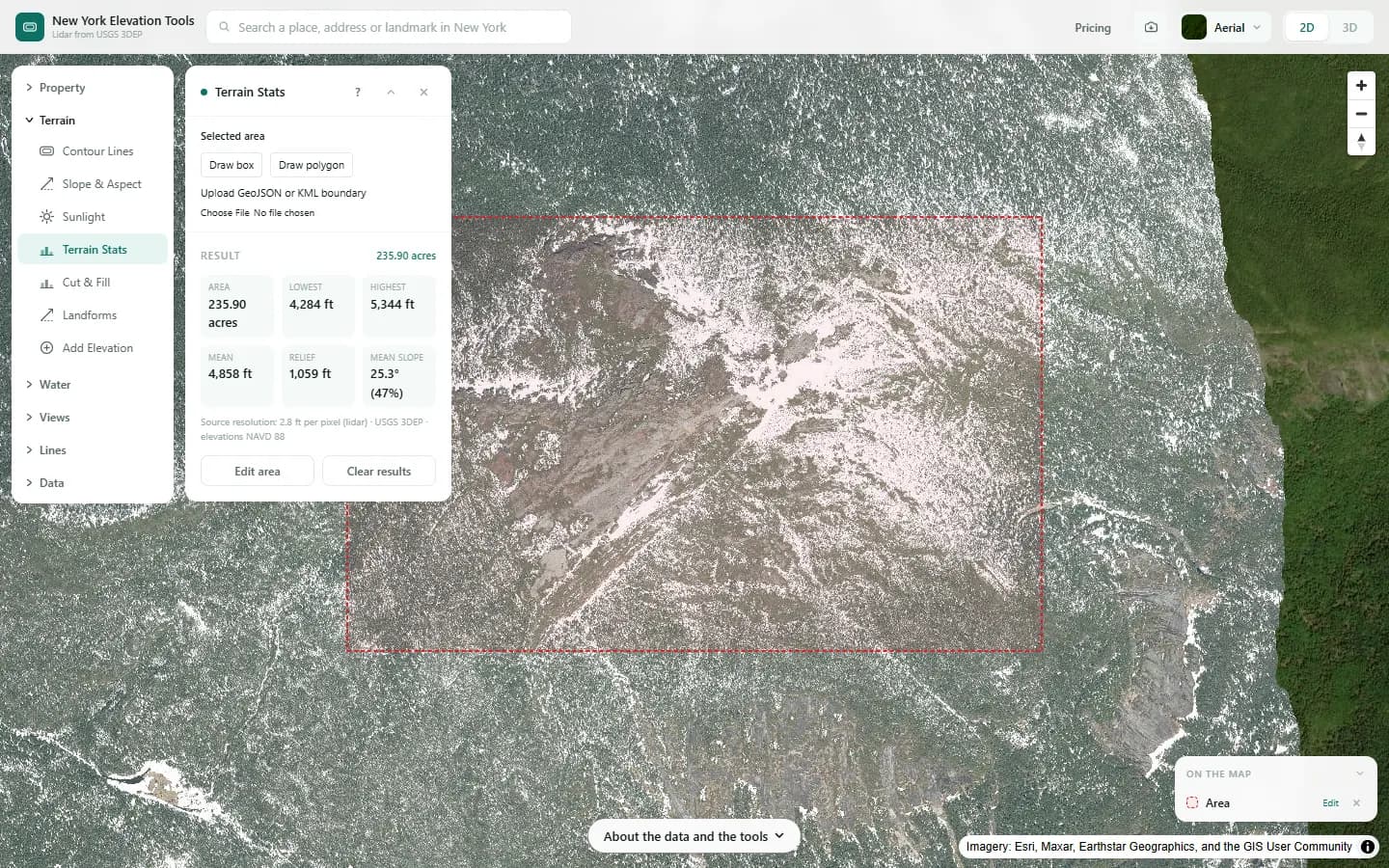
Task: Click the Aerial basemap thumbnail
Action: pyautogui.click(x=1194, y=27)
